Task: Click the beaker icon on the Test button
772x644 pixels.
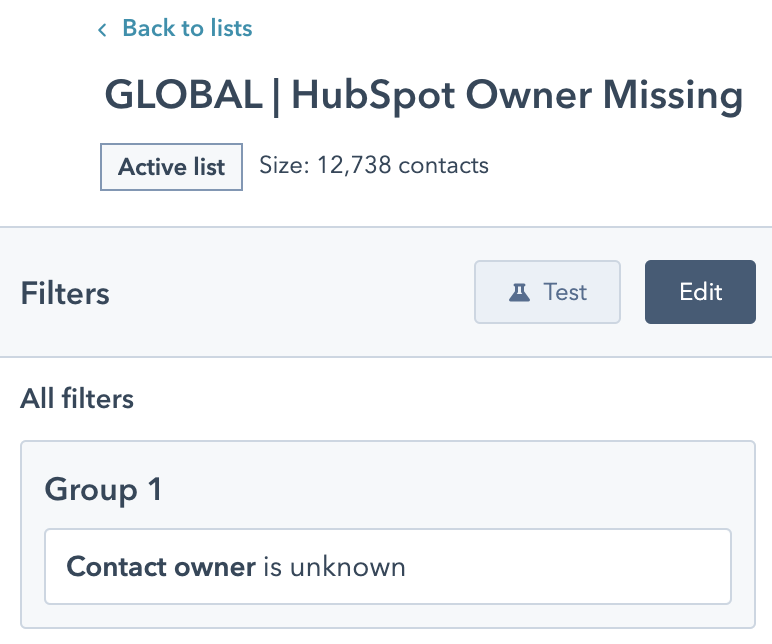Action: coord(519,292)
